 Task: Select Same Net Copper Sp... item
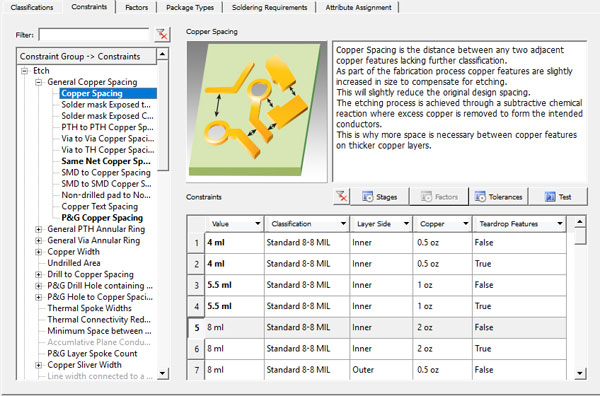point(106,161)
